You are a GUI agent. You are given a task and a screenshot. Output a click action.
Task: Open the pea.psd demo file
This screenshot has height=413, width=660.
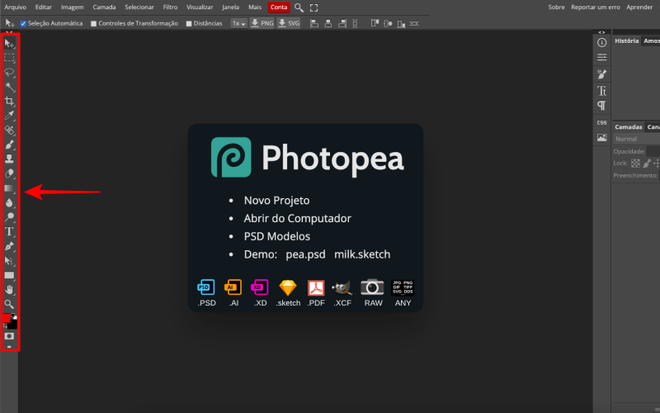(306, 255)
